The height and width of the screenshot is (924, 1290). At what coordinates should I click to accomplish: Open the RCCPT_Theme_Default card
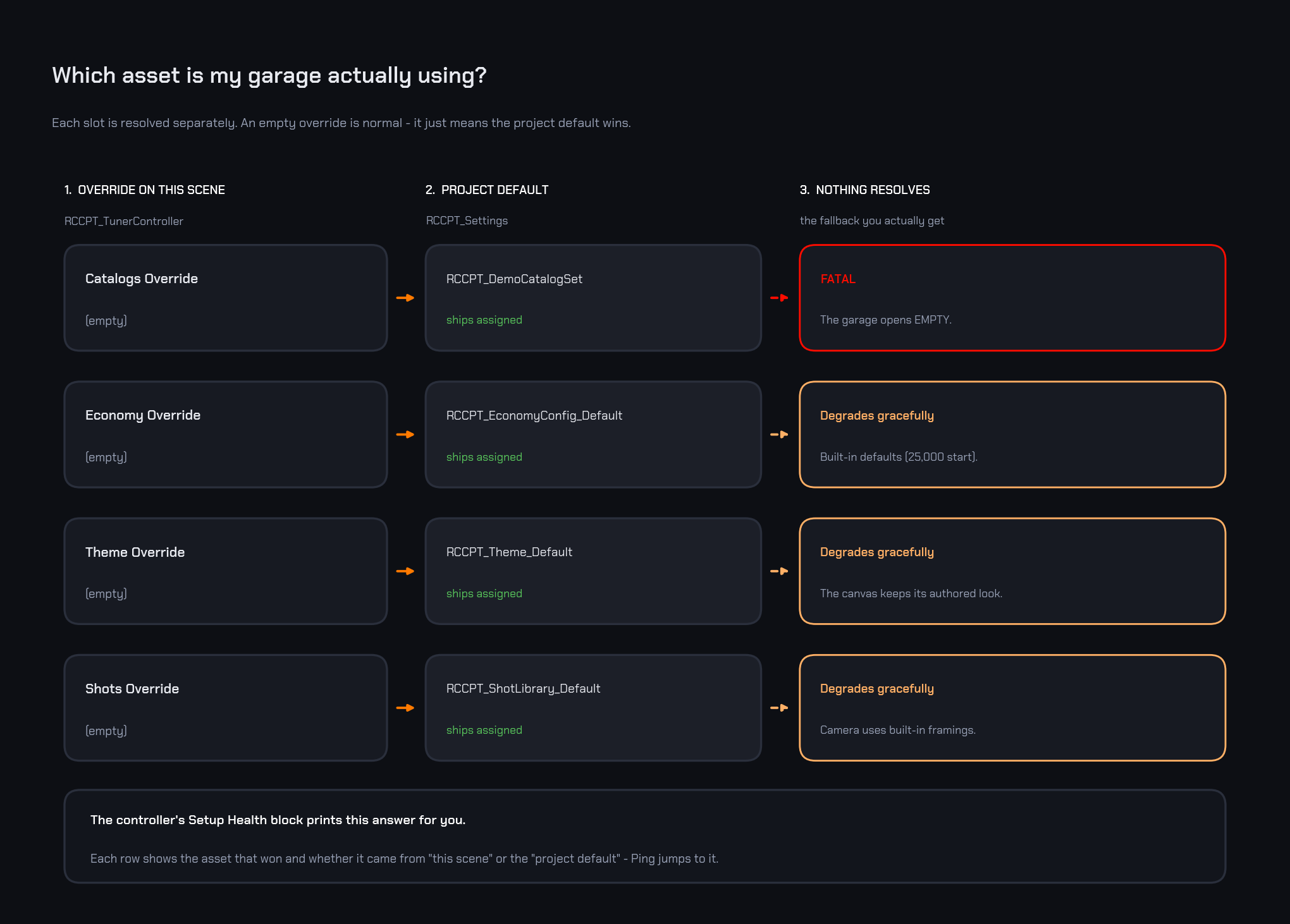tap(593, 571)
